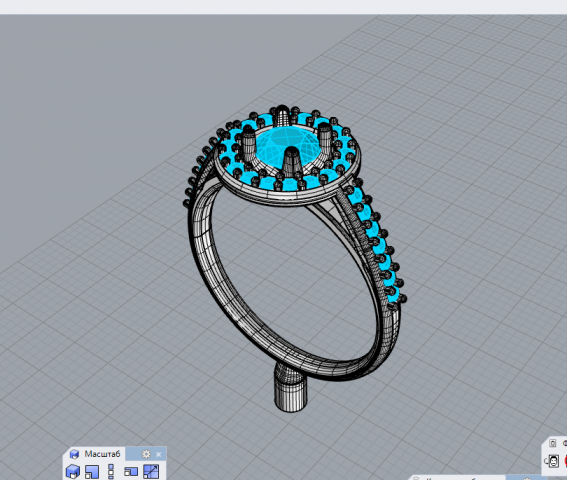
Task: Select the Scale 1-D tool
Action: [111, 472]
